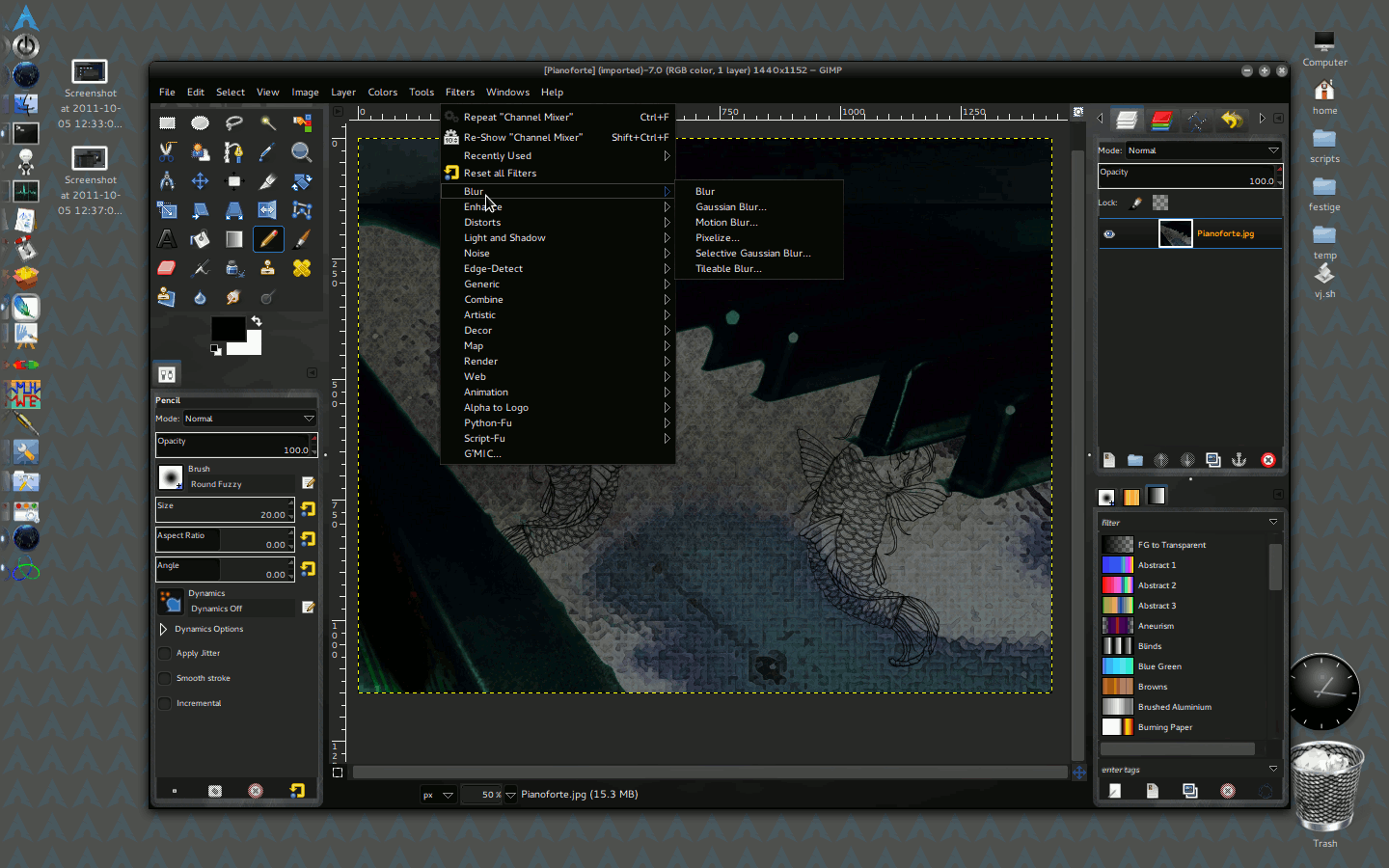Toggle Quick Mask at canvas bottom-left corner

[338, 772]
